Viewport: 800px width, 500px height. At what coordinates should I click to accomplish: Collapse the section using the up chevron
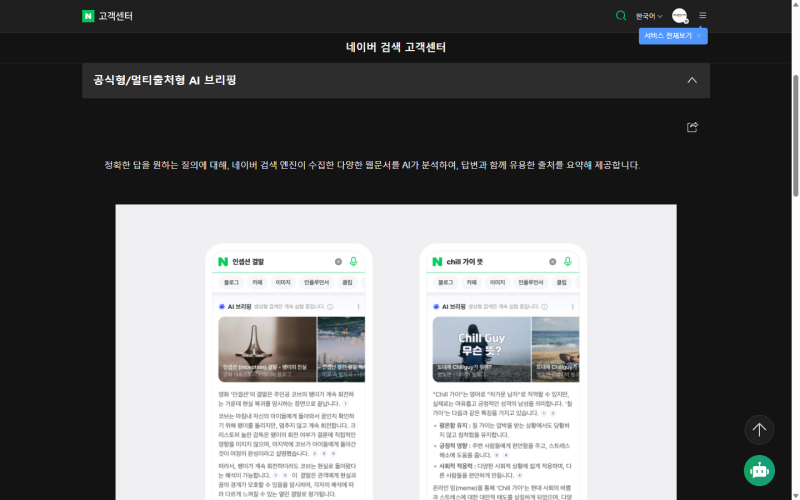[692, 80]
